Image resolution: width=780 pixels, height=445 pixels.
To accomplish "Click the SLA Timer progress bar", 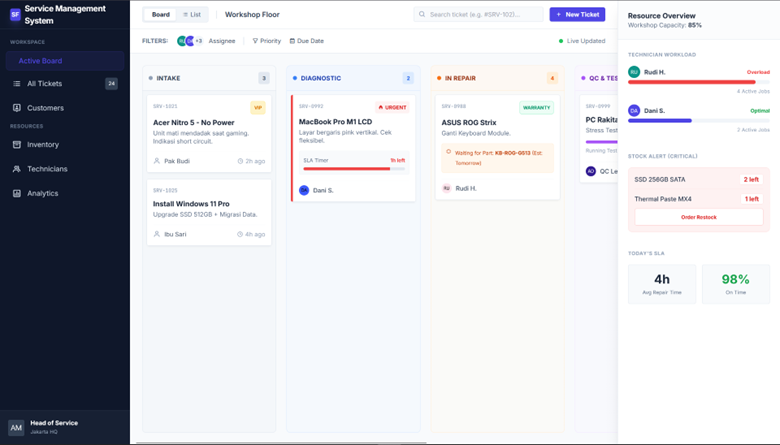I will [x=354, y=169].
